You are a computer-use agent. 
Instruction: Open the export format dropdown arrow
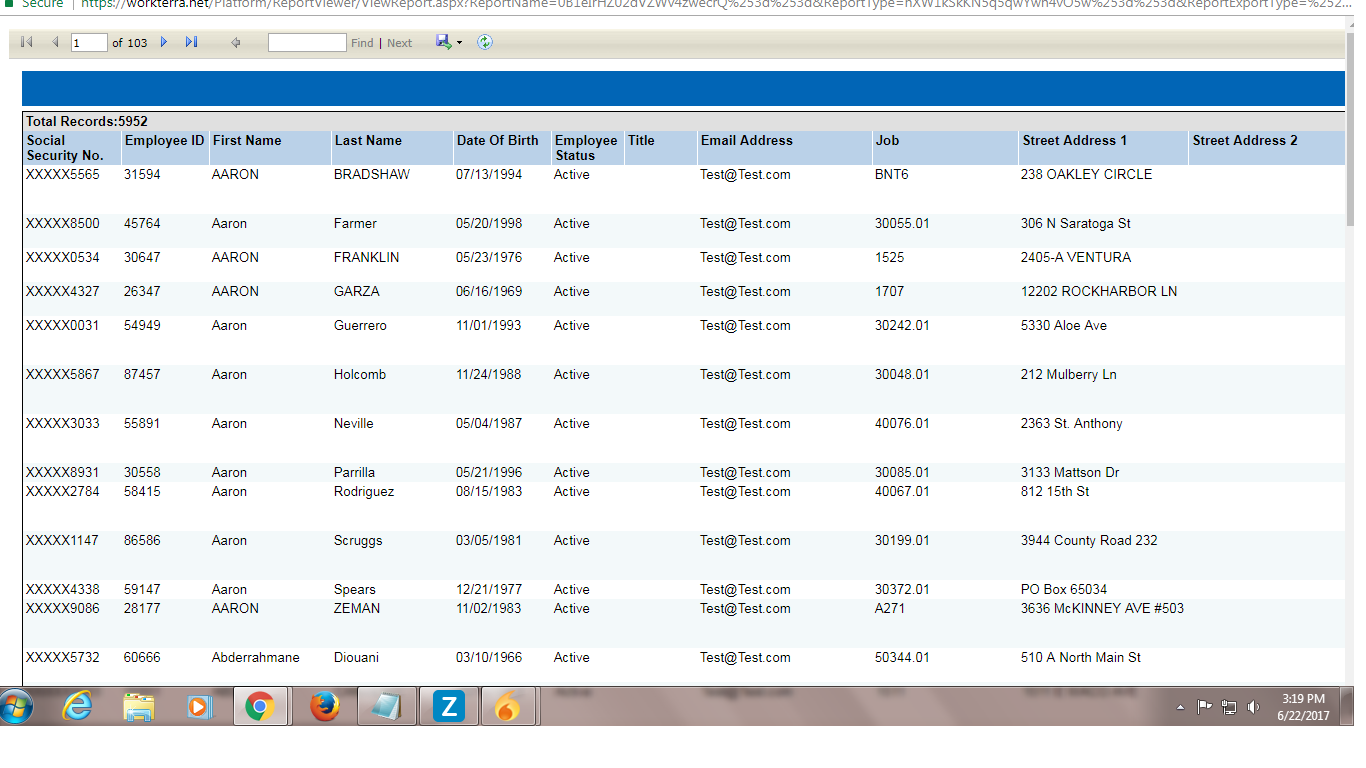(459, 44)
